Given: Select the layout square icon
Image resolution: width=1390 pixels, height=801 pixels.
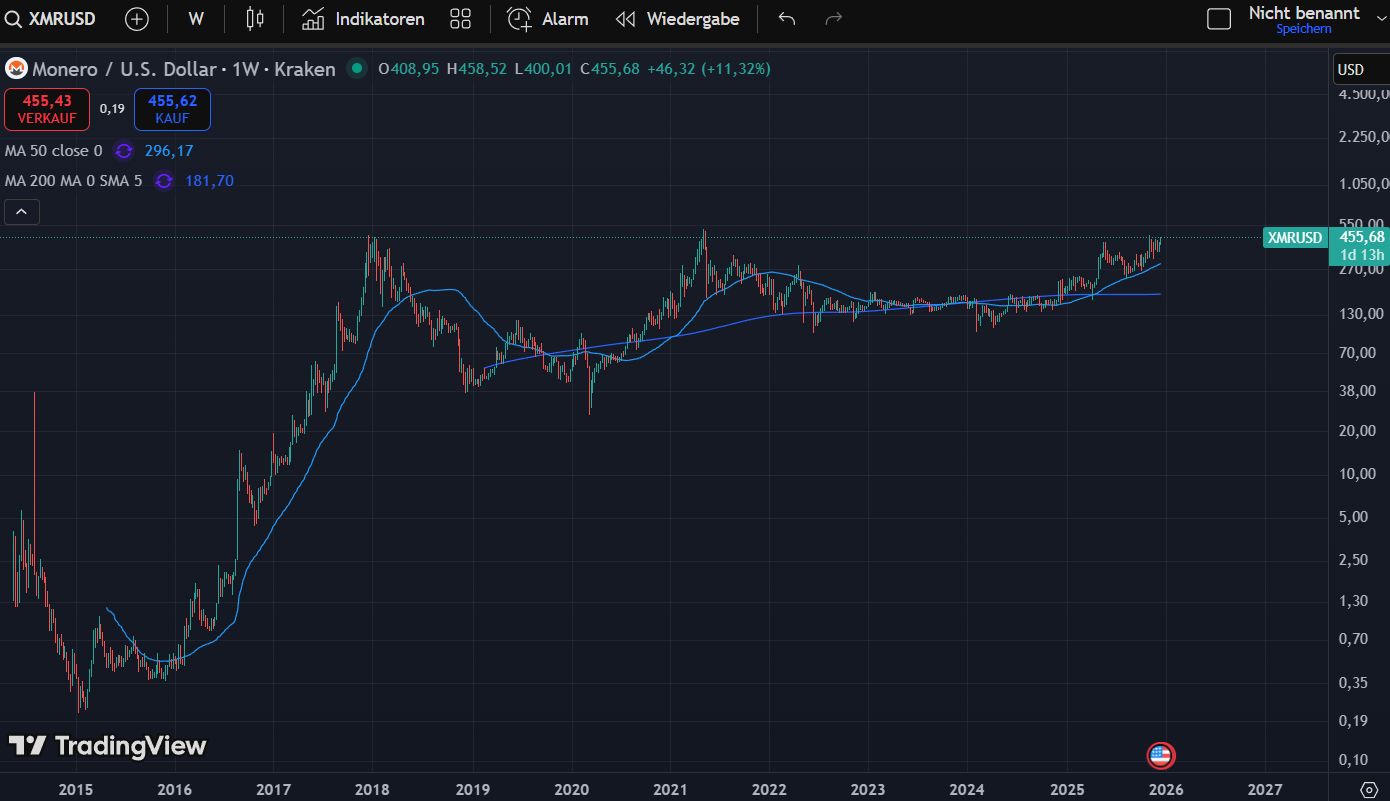Looking at the screenshot, I should (x=1218, y=19).
